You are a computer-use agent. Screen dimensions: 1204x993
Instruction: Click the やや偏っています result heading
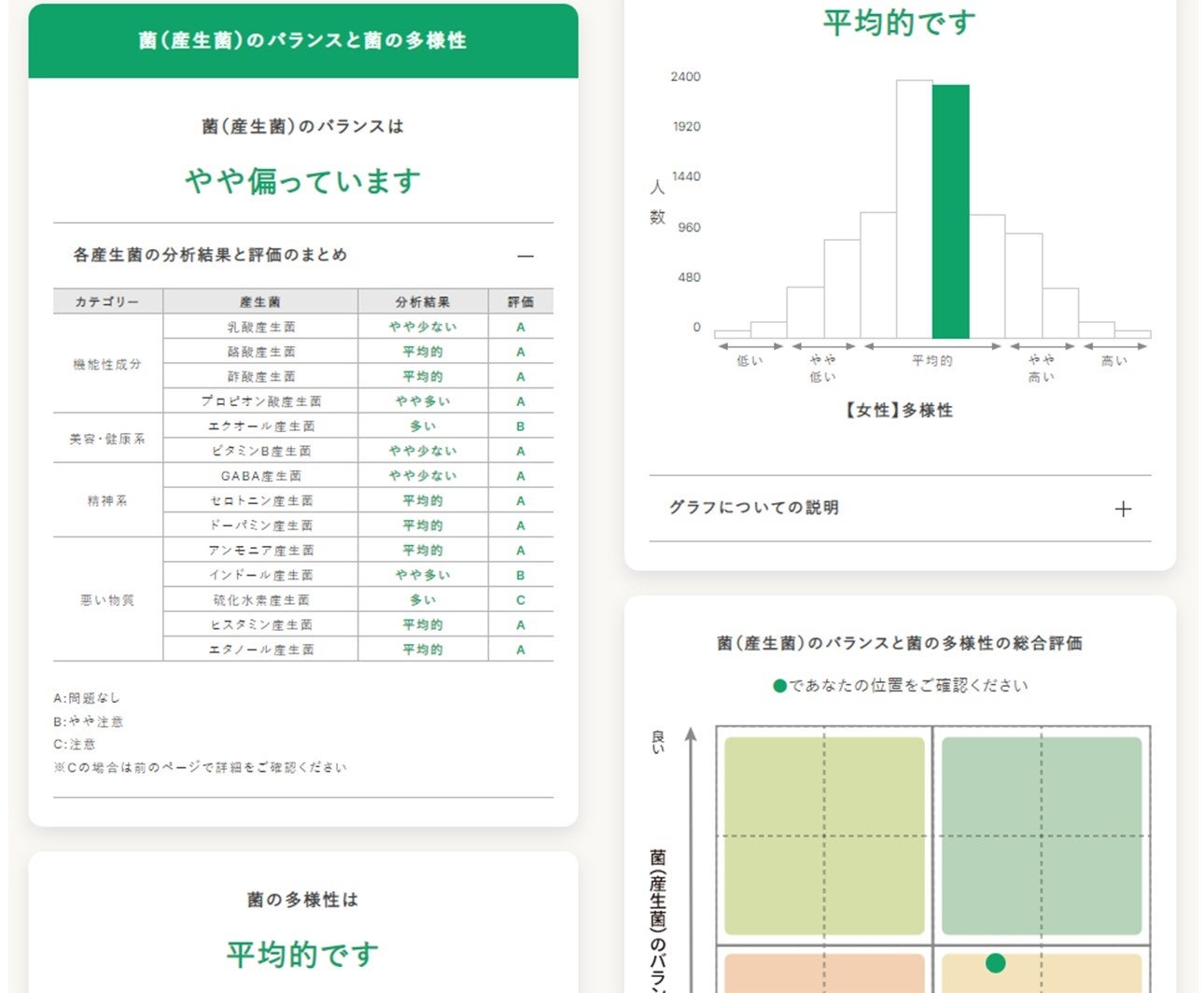[x=303, y=180]
